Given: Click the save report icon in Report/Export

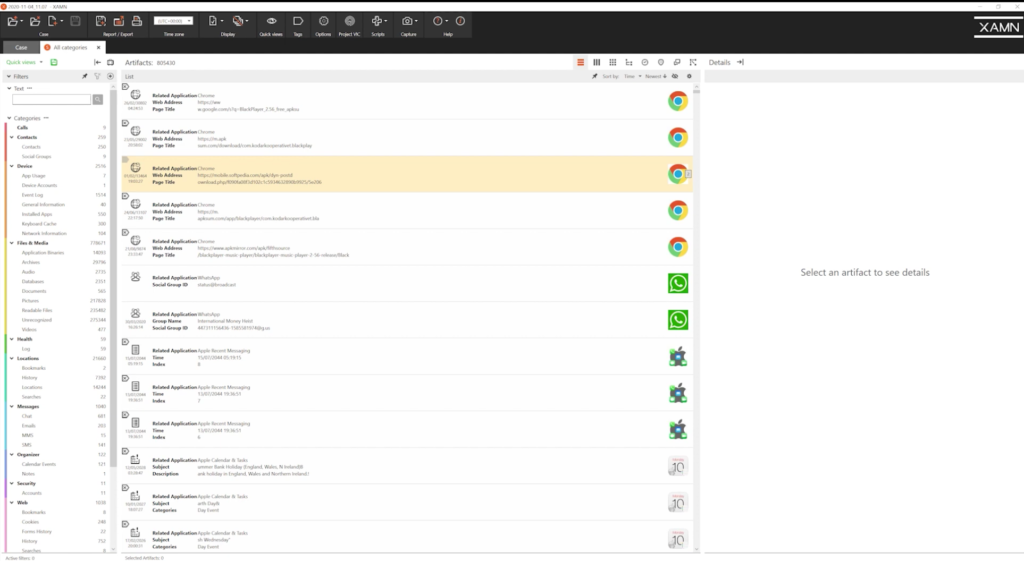Looking at the screenshot, I should point(101,21).
